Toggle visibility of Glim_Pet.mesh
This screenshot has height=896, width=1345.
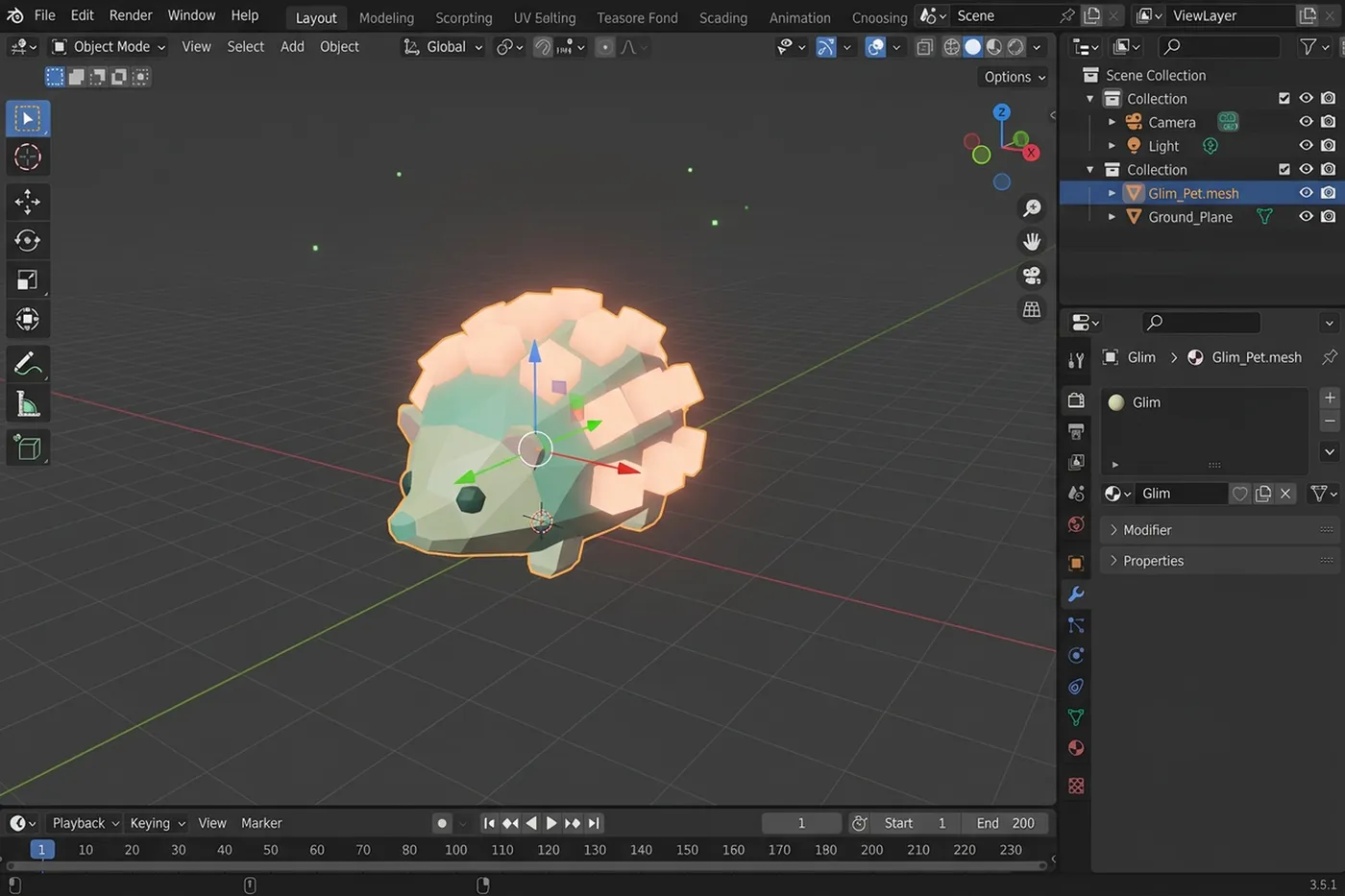1306,193
